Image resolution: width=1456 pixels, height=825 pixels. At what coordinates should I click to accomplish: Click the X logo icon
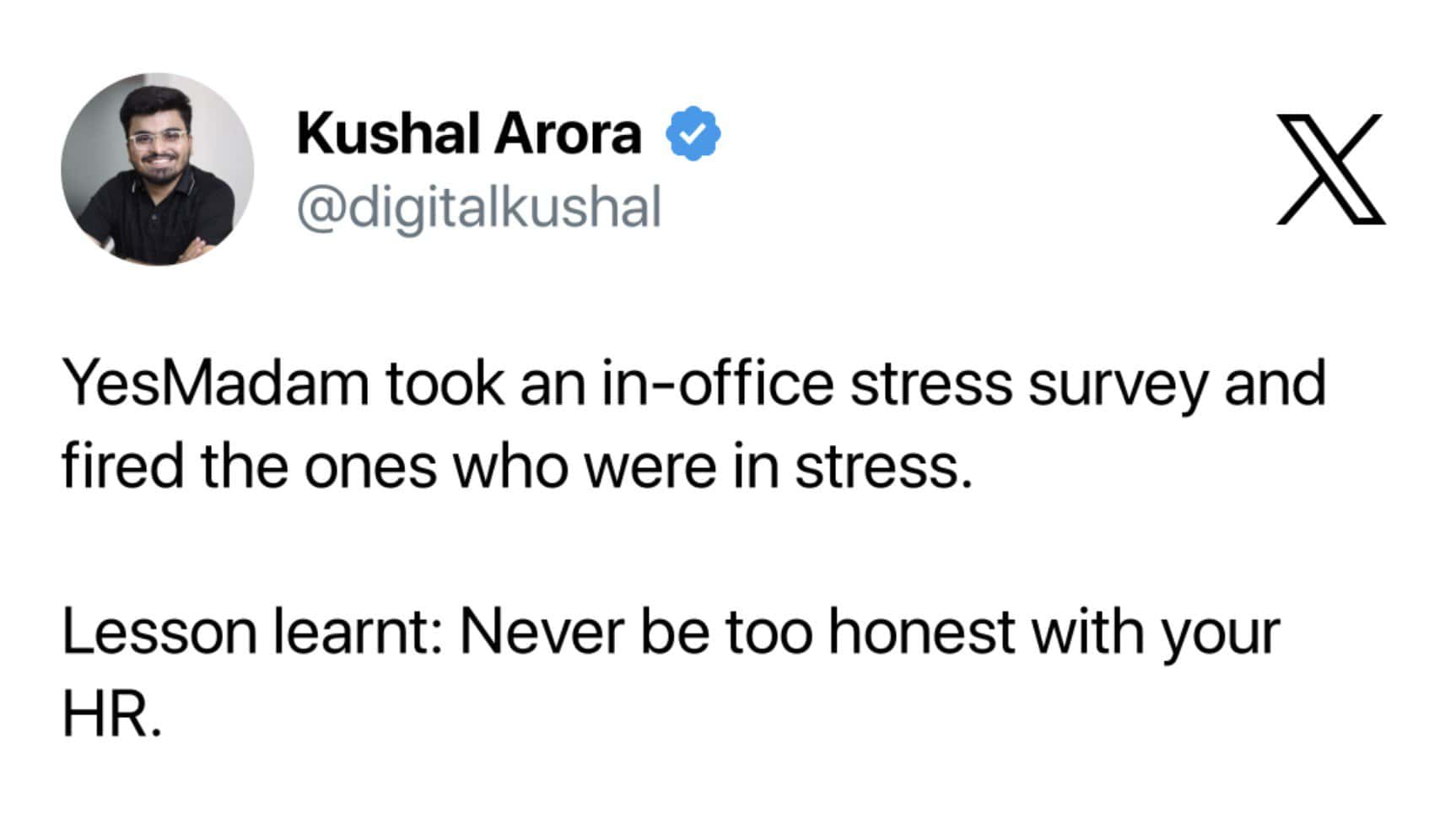click(x=1330, y=170)
